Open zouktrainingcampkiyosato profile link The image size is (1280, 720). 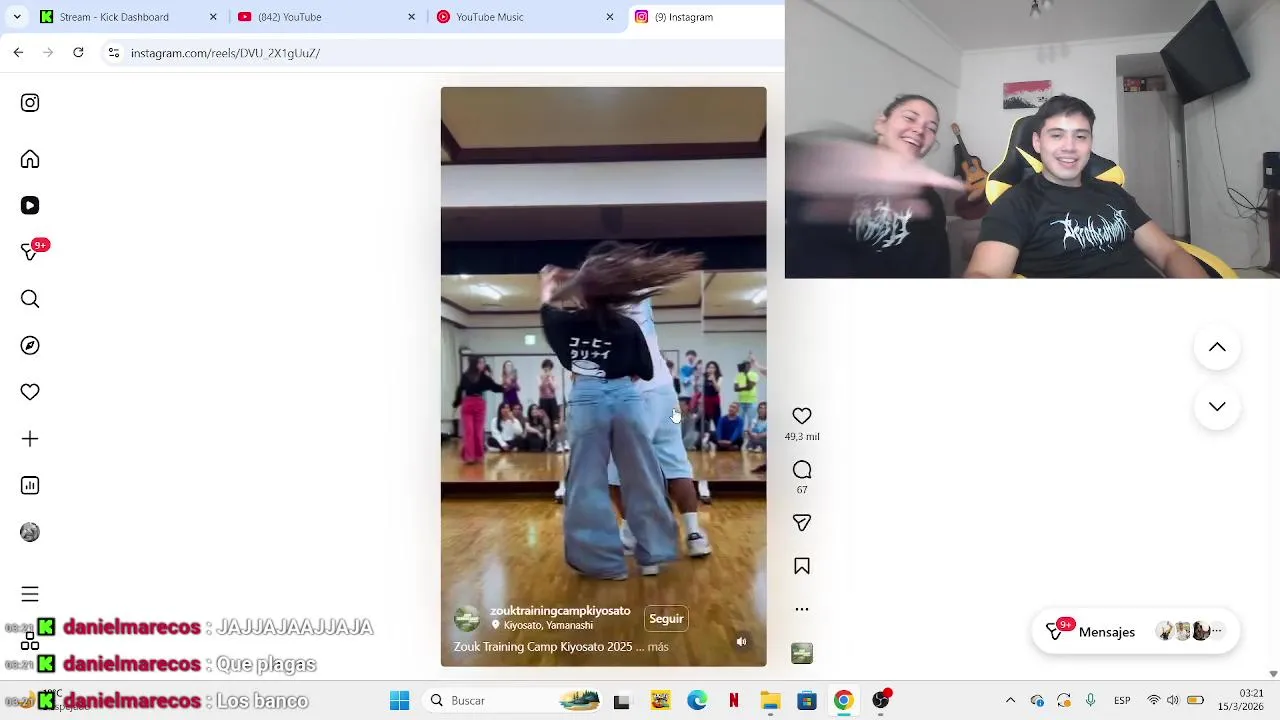tap(560, 611)
